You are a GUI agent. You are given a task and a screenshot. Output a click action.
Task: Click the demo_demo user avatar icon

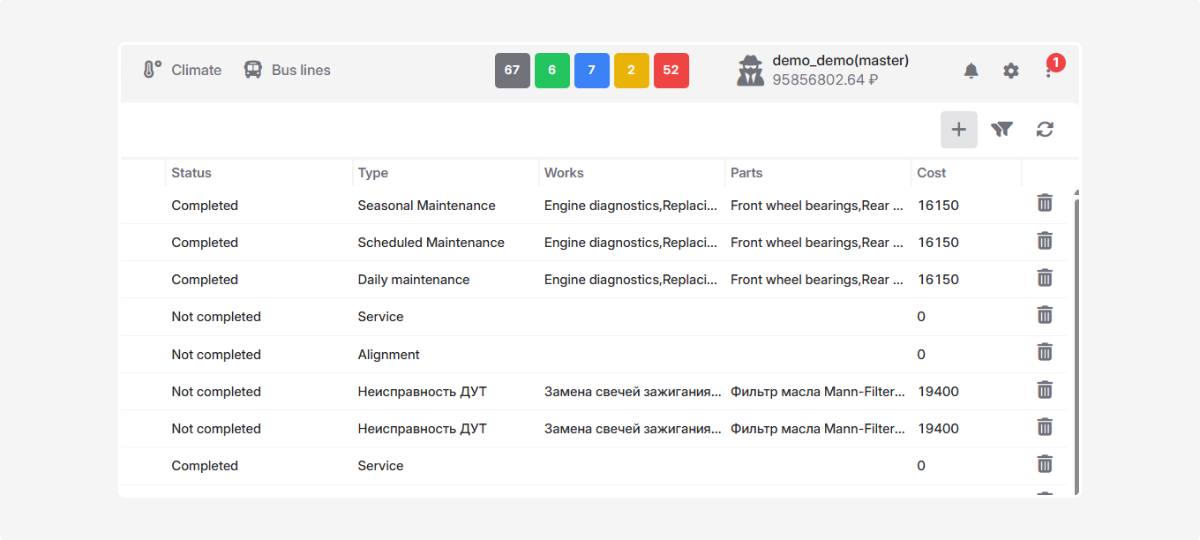tap(751, 71)
